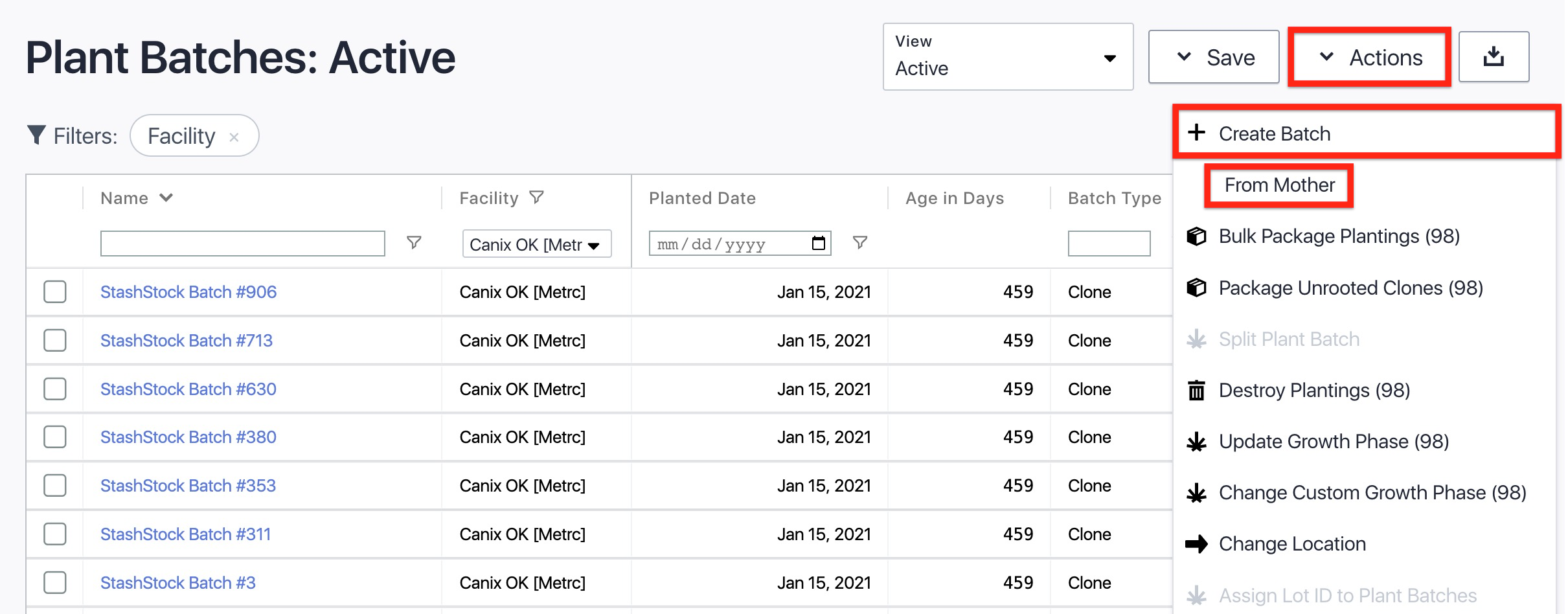Click the Facility column header filter icon
The width and height of the screenshot is (1568, 614).
pyautogui.click(x=536, y=198)
